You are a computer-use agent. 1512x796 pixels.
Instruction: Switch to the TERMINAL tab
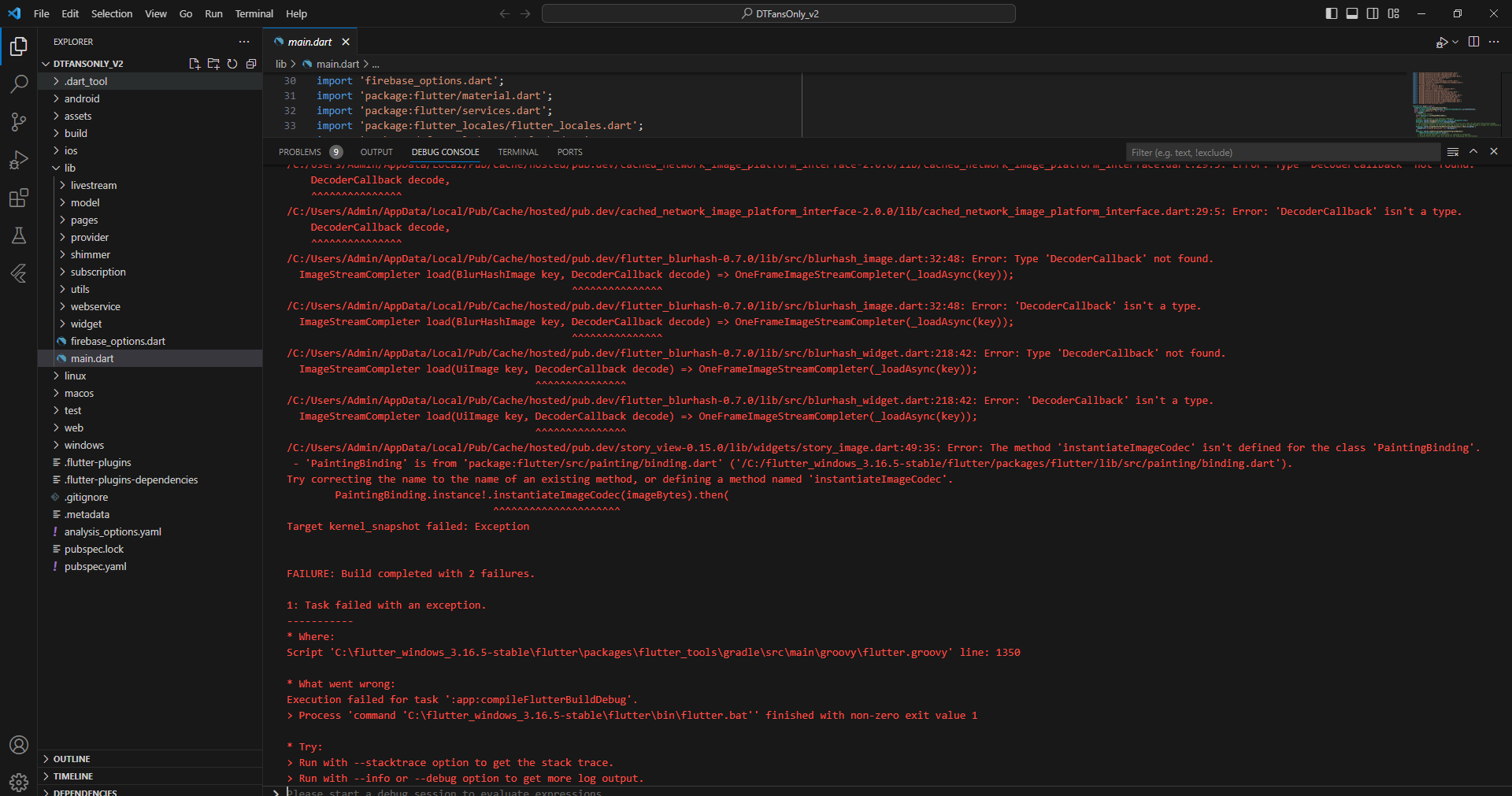click(x=518, y=152)
